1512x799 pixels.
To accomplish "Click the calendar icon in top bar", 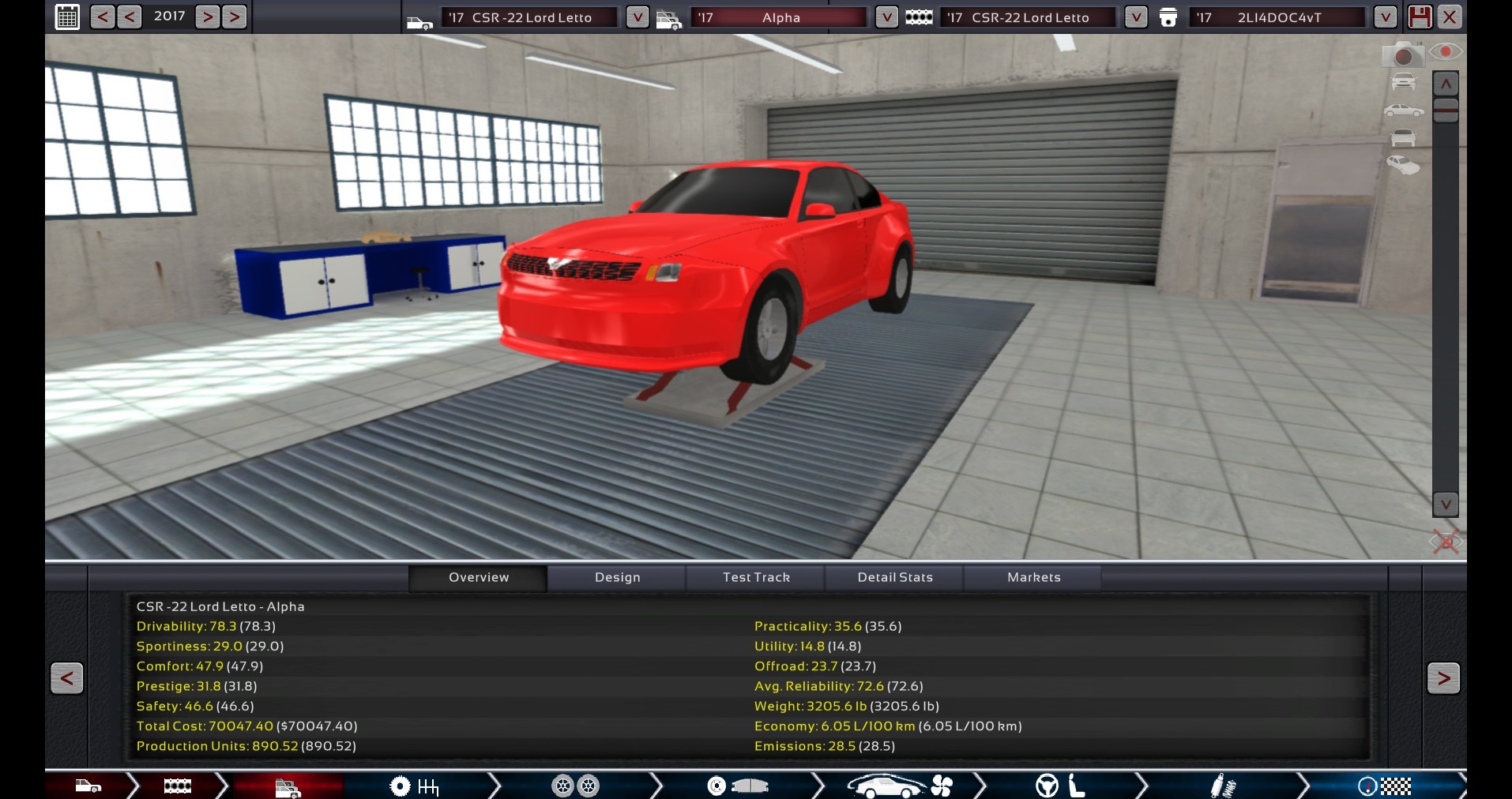I will (x=67, y=17).
